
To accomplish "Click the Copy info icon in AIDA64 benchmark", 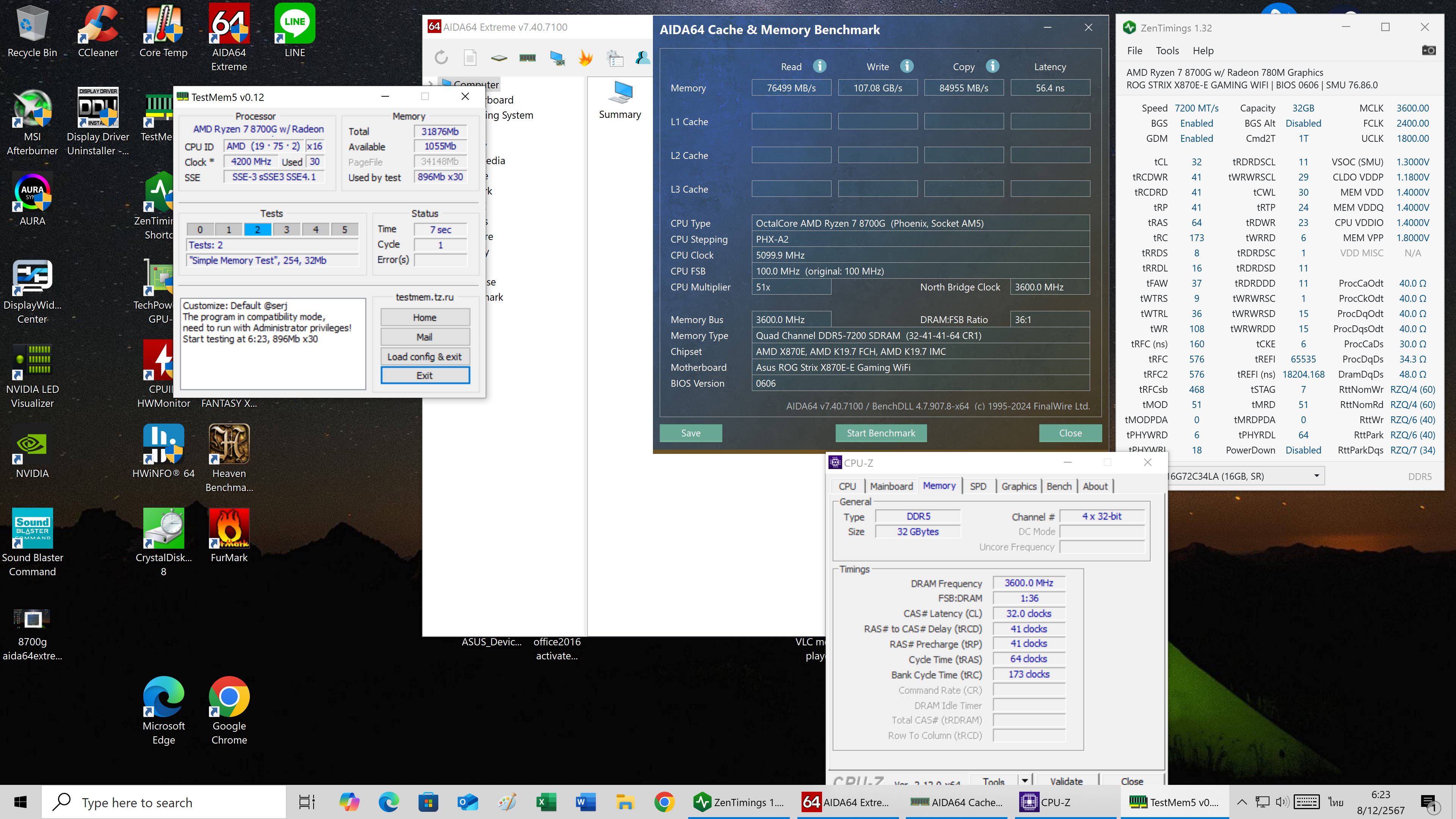I will [993, 66].
